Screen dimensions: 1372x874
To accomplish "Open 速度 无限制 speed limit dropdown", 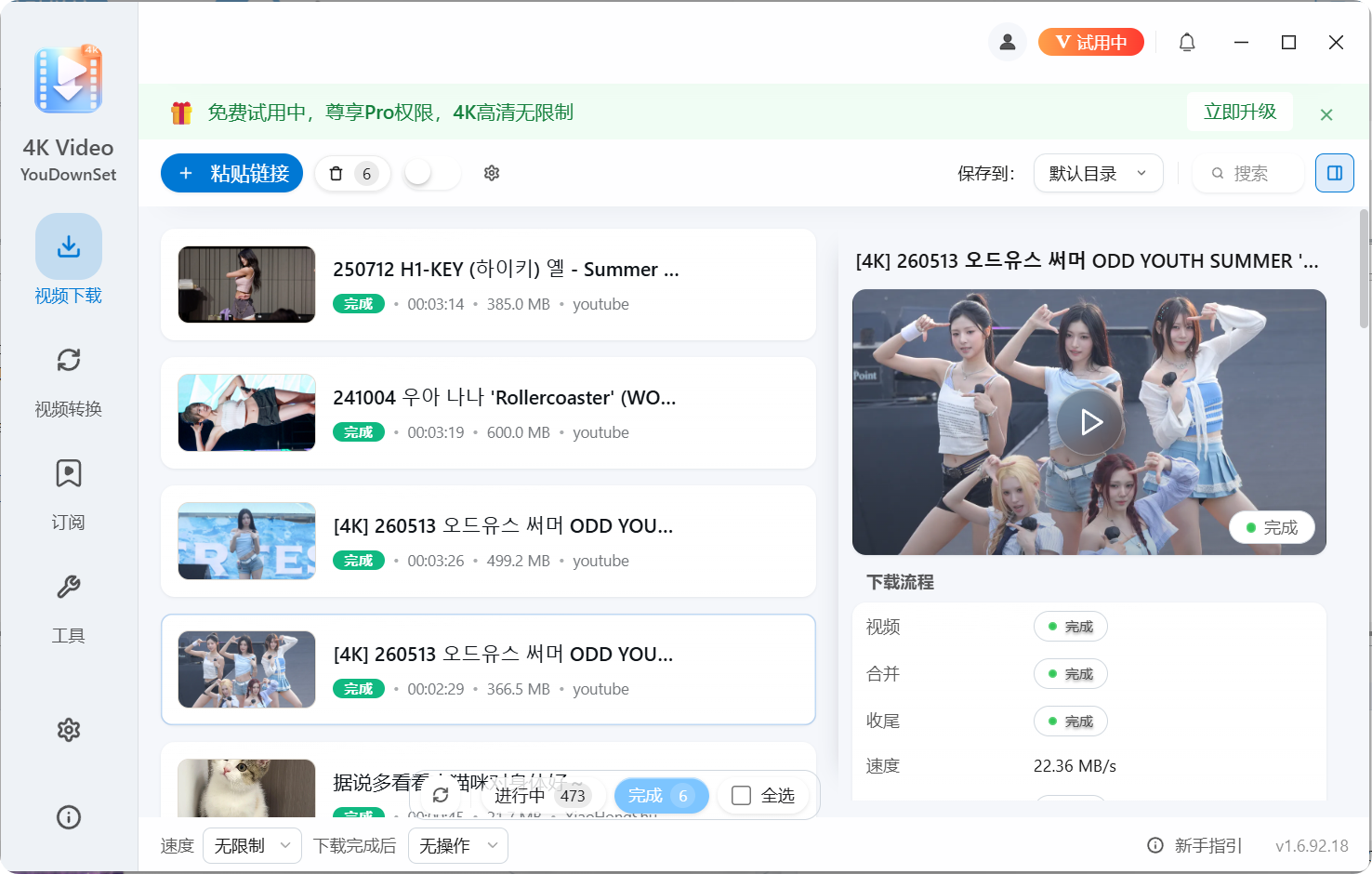I will (252, 845).
